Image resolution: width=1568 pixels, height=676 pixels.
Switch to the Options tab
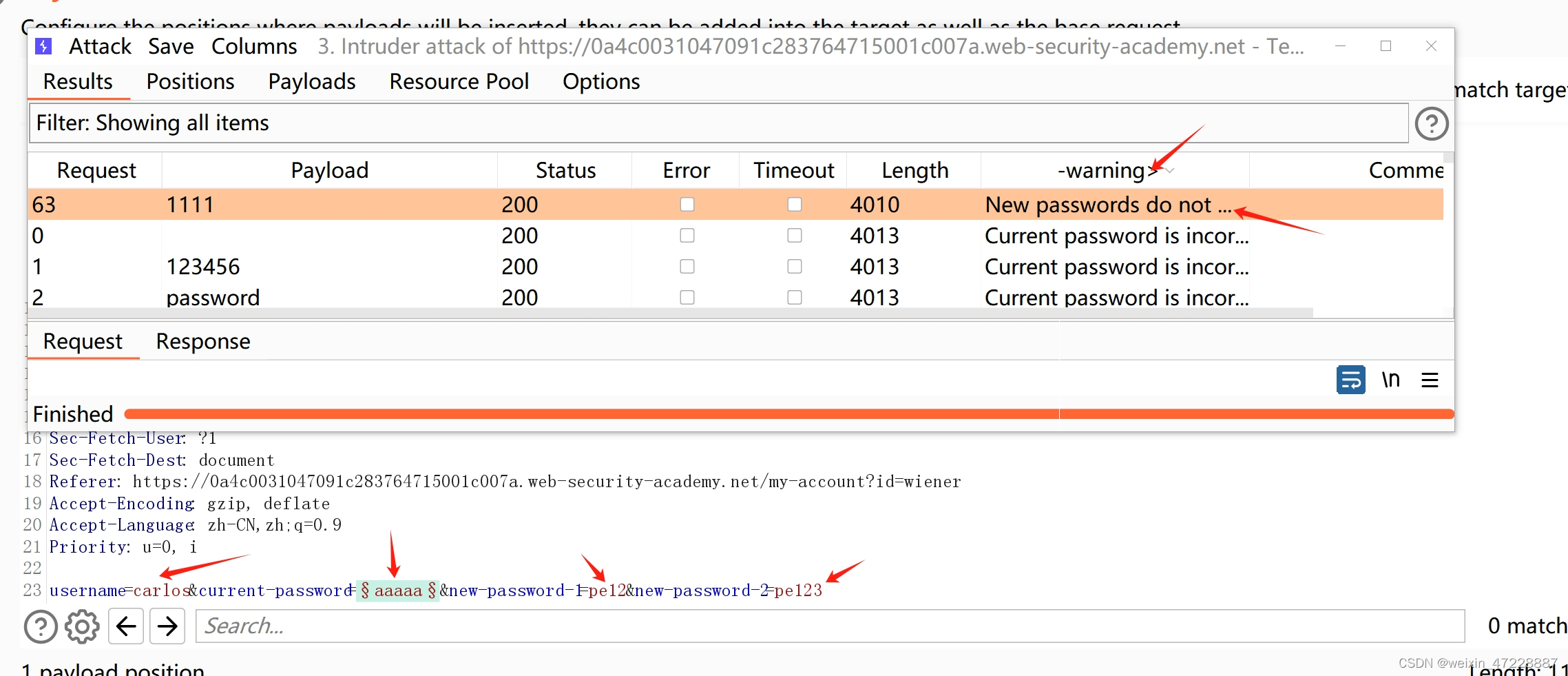coord(601,81)
